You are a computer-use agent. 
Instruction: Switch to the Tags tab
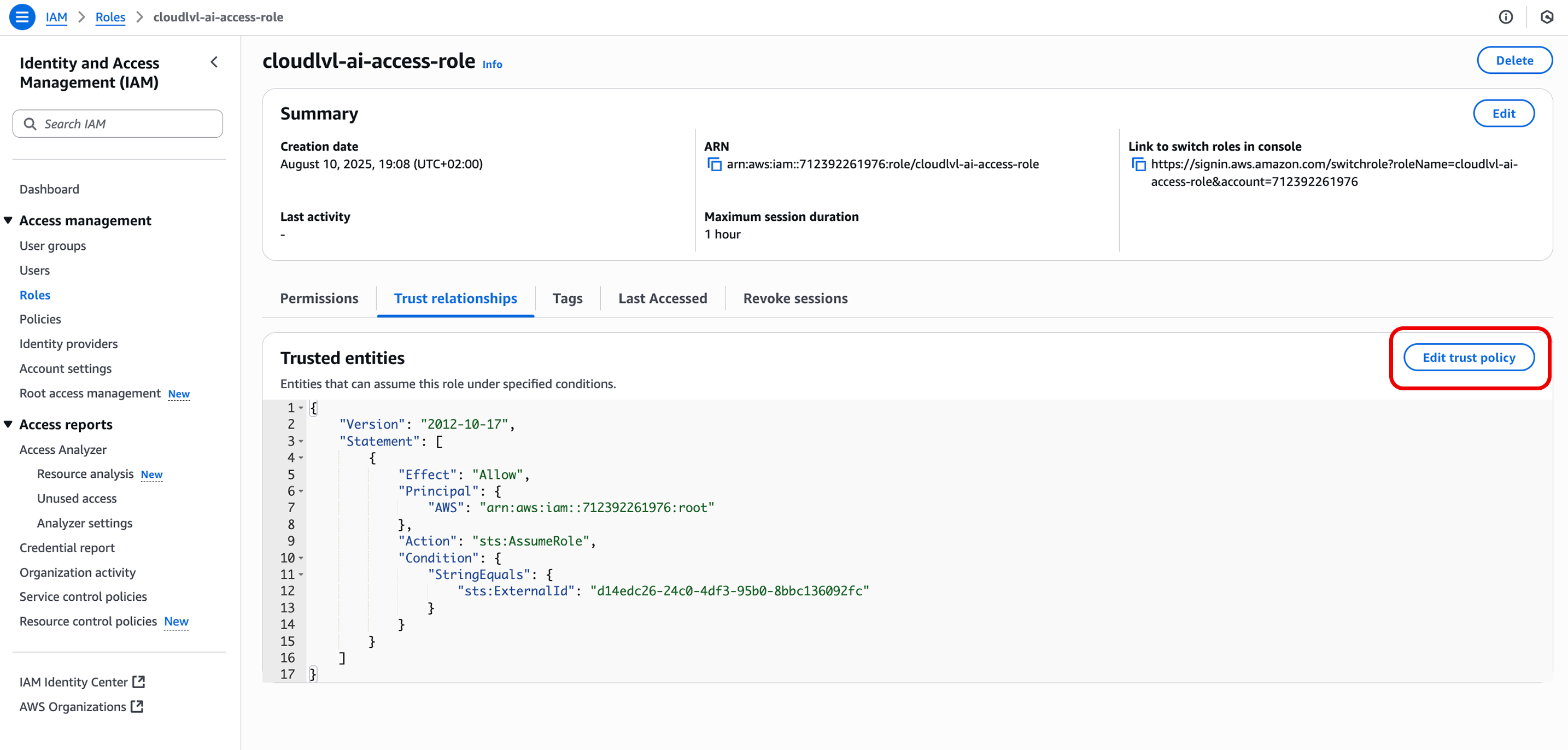click(567, 298)
